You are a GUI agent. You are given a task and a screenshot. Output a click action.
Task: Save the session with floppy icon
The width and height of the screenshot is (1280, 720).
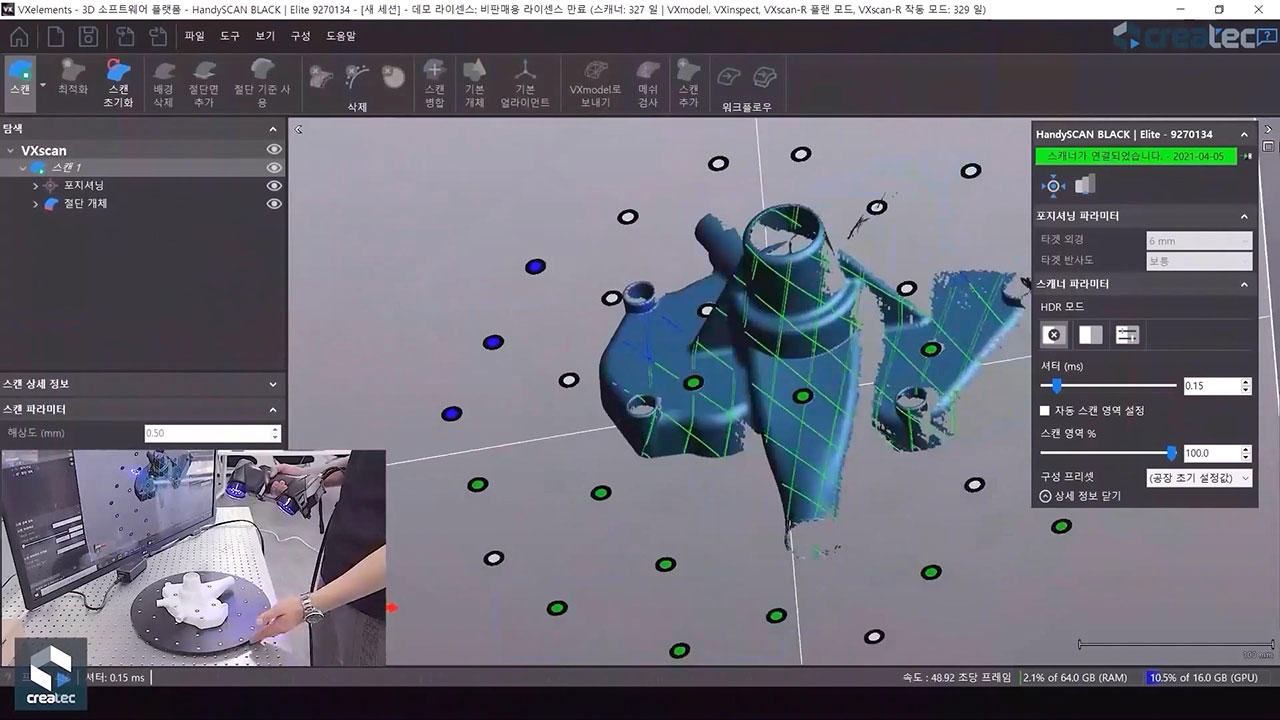click(x=88, y=36)
